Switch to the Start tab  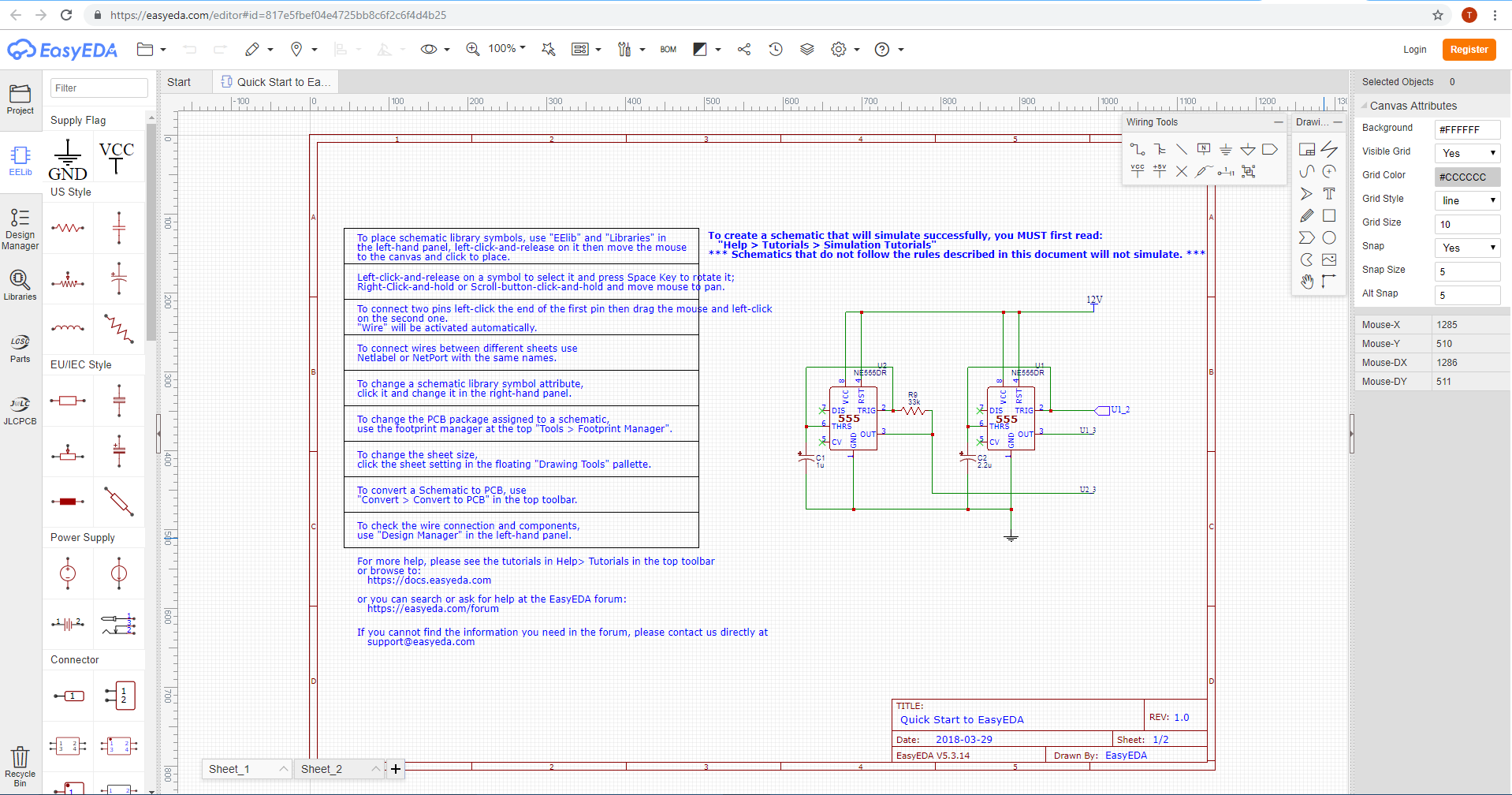(x=179, y=82)
